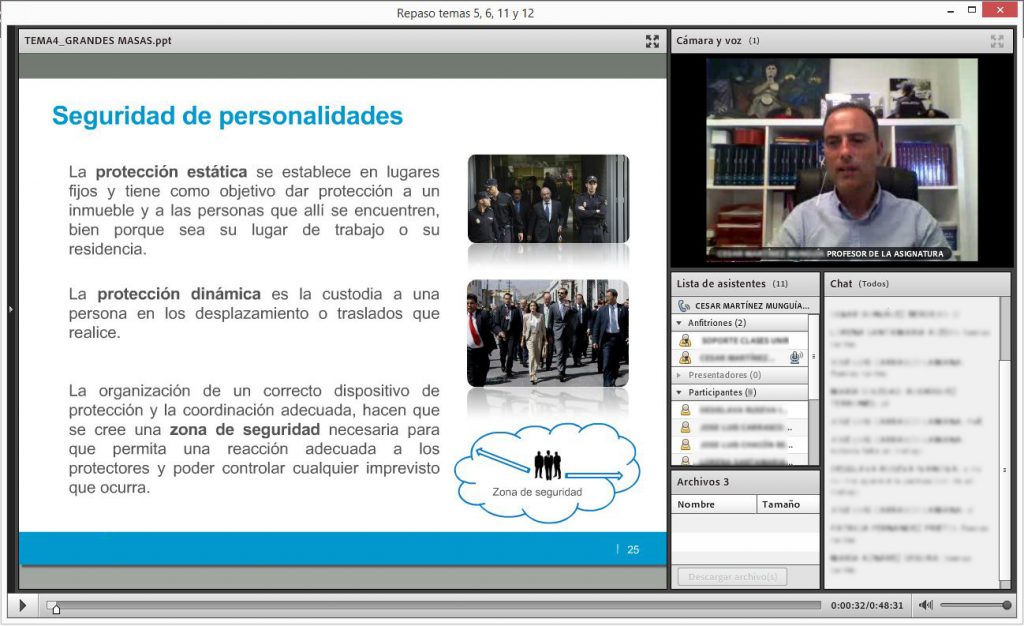Image resolution: width=1024 pixels, height=626 pixels.
Task: Click the Descargar archivo(s) button
Action: (732, 577)
